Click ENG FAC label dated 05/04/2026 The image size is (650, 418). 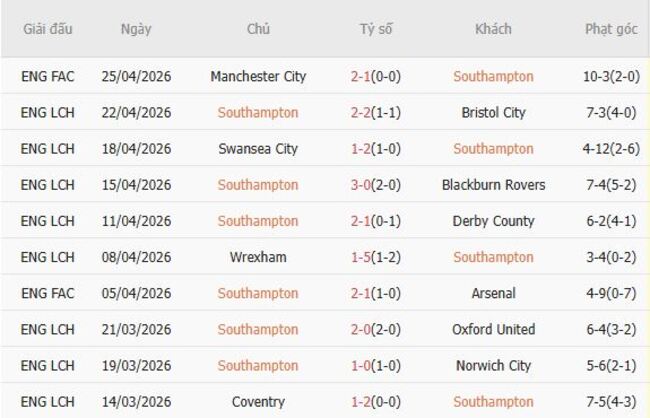pyautogui.click(x=48, y=293)
